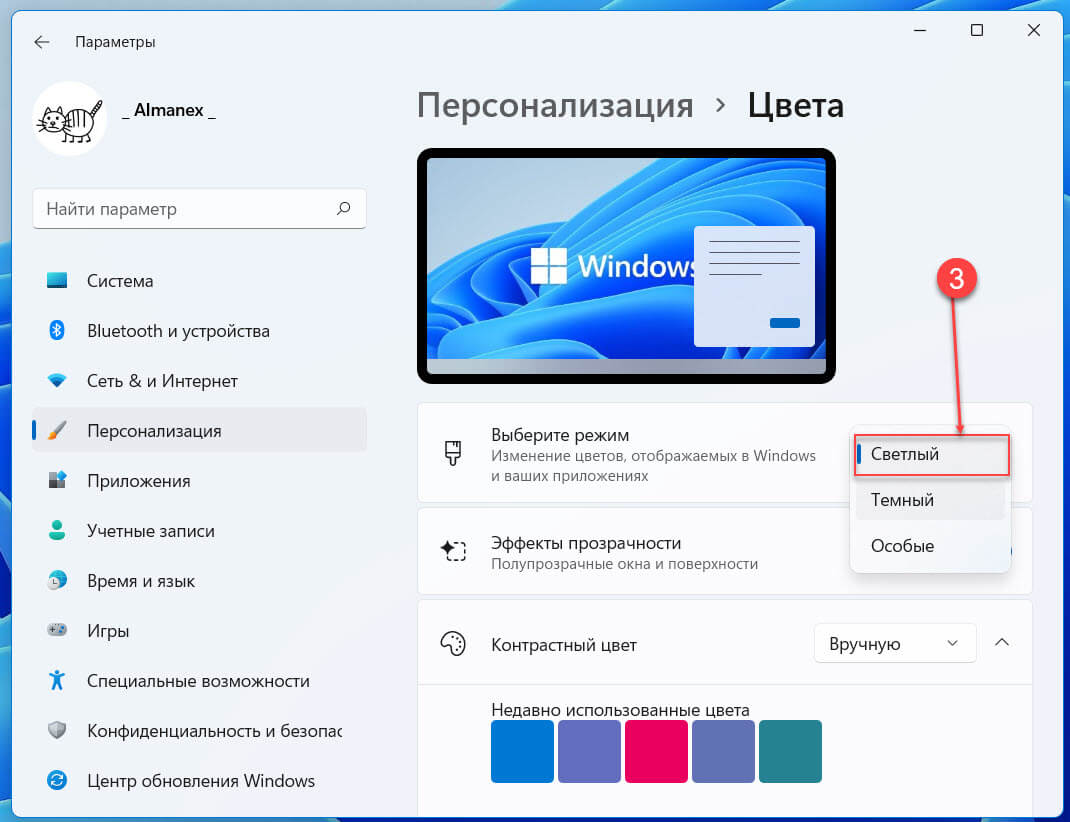Image resolution: width=1070 pixels, height=822 pixels.
Task: Click the Время и язык globe clock icon
Action: point(57,580)
